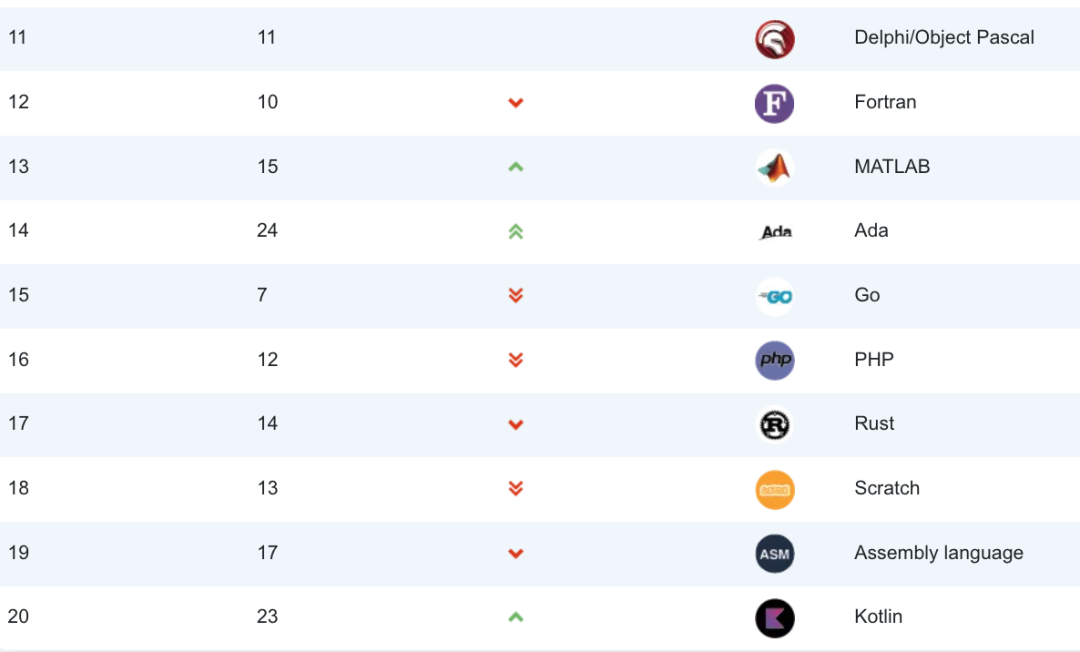This screenshot has height=652, width=1080.
Task: Select the Assembly language name text
Action: point(938,553)
